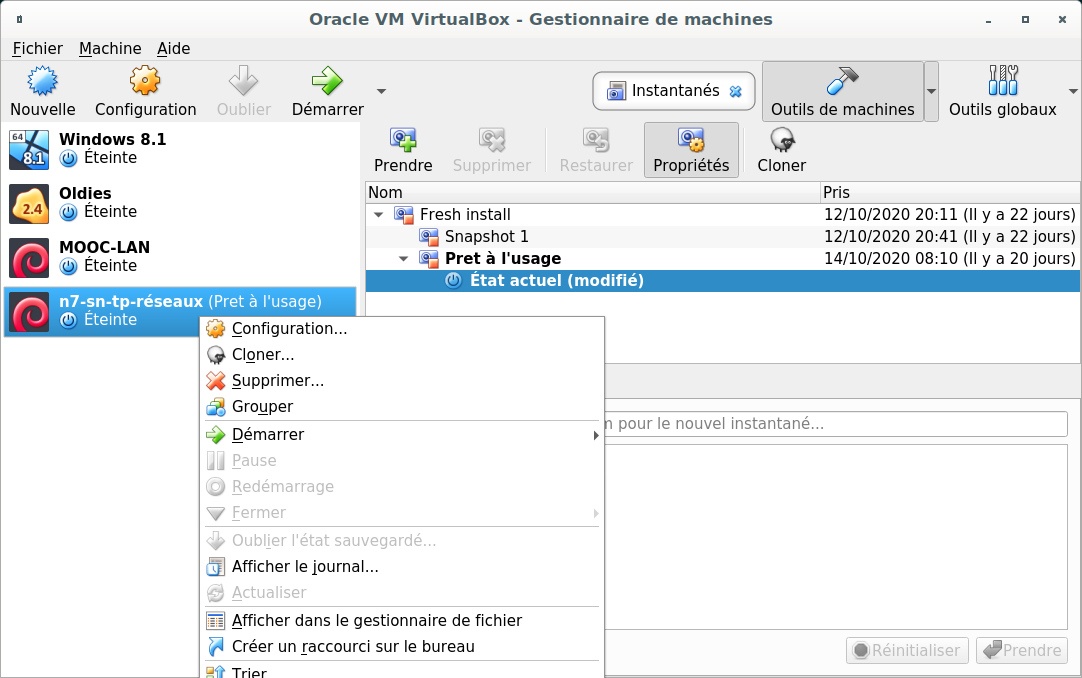Click the Afficher le journal menu icon
This screenshot has height=678, width=1082.
[216, 567]
